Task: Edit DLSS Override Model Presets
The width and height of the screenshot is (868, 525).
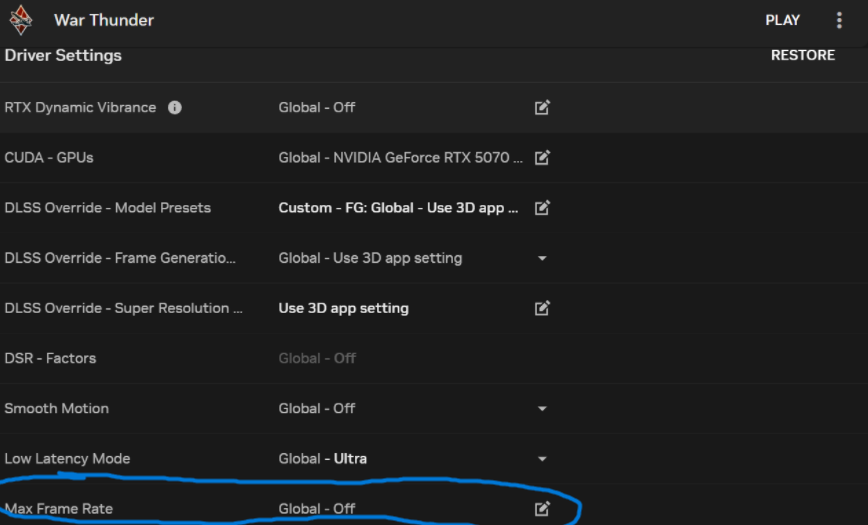Action: pyautogui.click(x=542, y=208)
